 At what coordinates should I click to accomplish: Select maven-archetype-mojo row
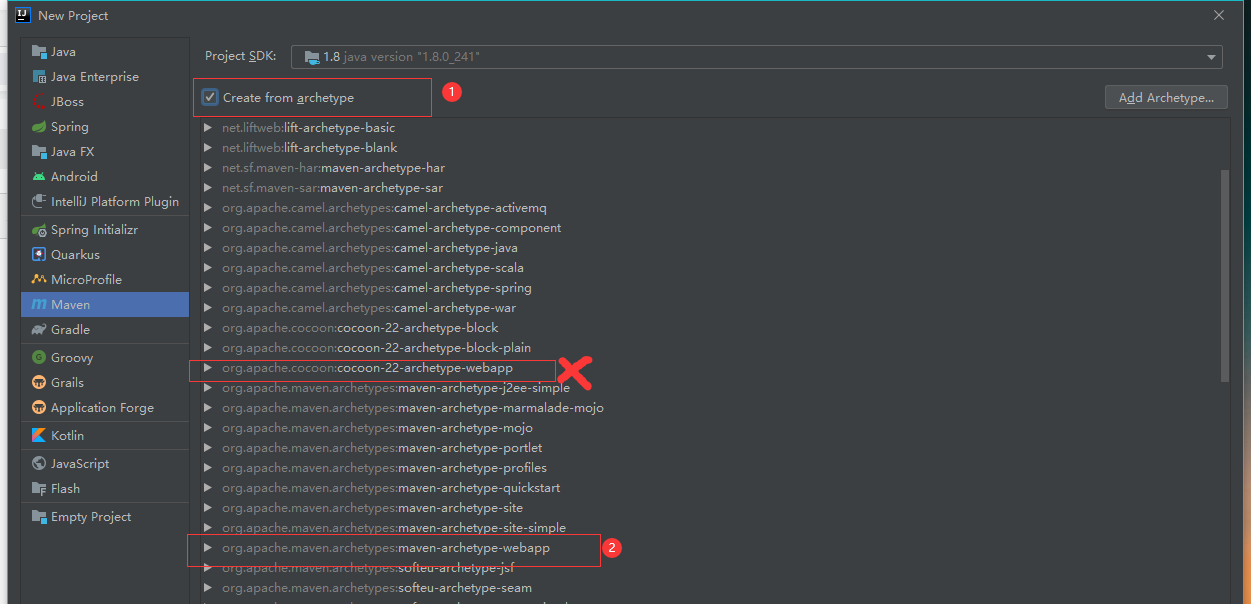708,428
